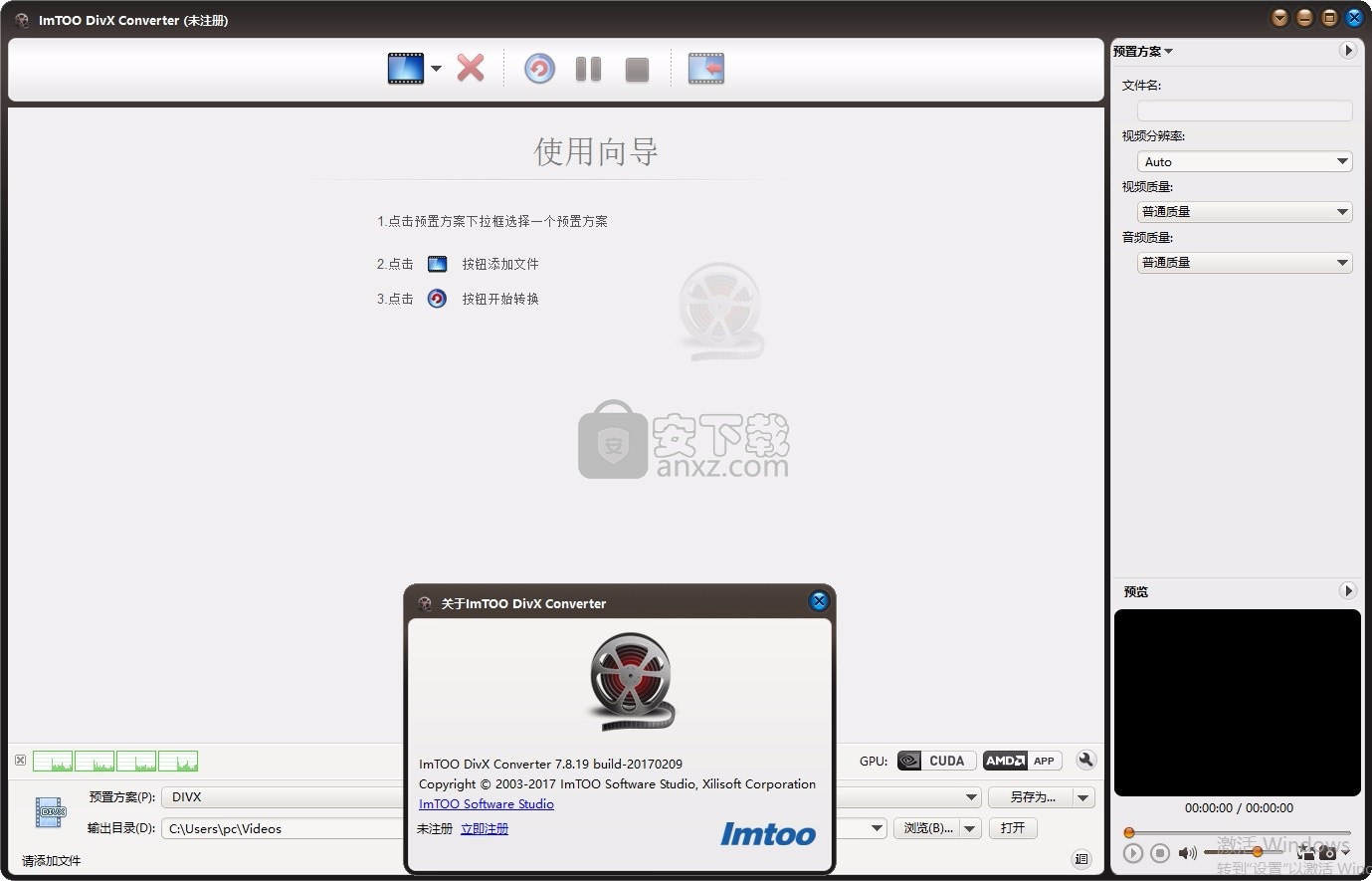1372x881 pixels.
Task: Open the title bar dropdown menu button
Action: 1280,18
